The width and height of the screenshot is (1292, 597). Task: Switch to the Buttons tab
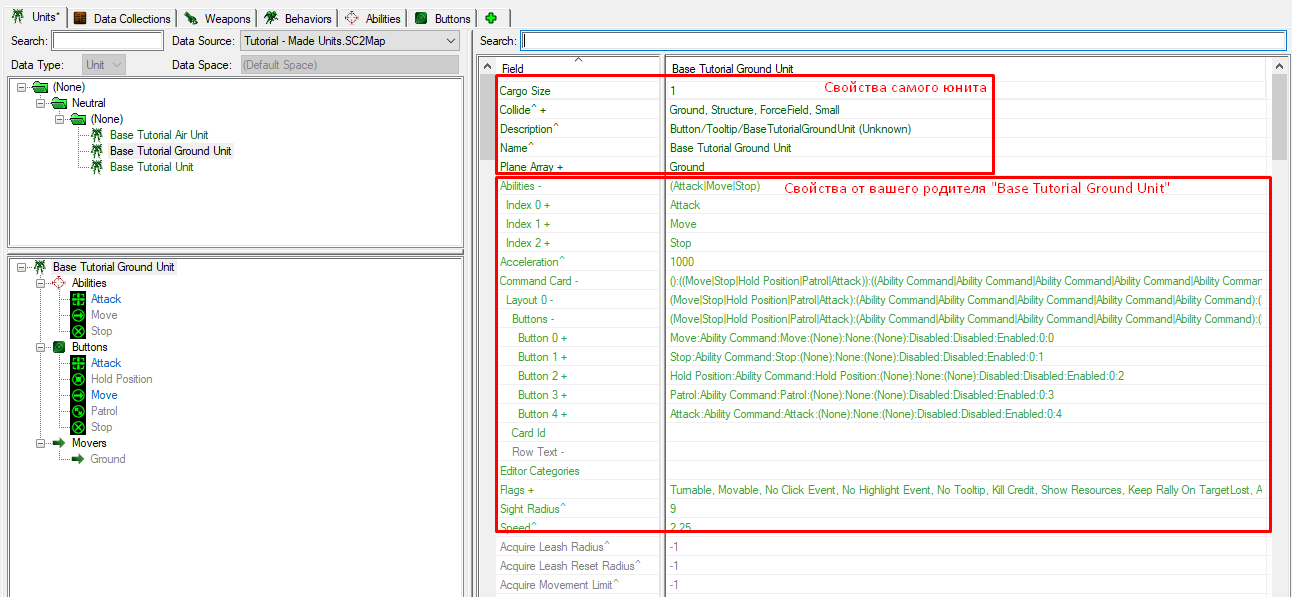click(x=442, y=18)
